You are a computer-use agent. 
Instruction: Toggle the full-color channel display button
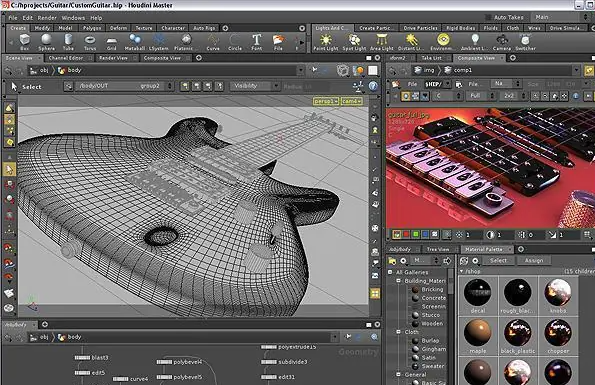tap(397, 235)
